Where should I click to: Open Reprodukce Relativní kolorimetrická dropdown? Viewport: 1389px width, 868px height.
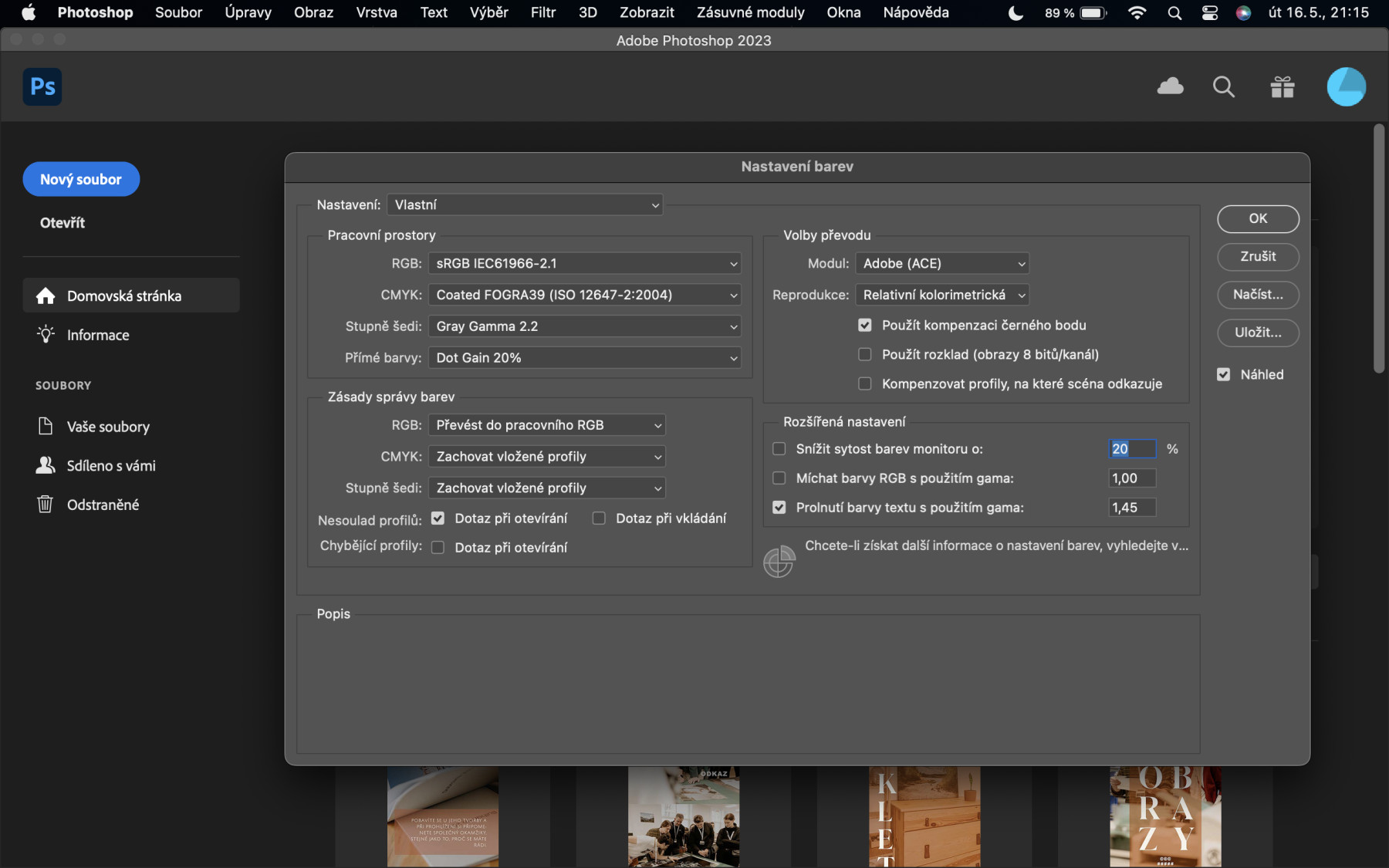point(942,295)
